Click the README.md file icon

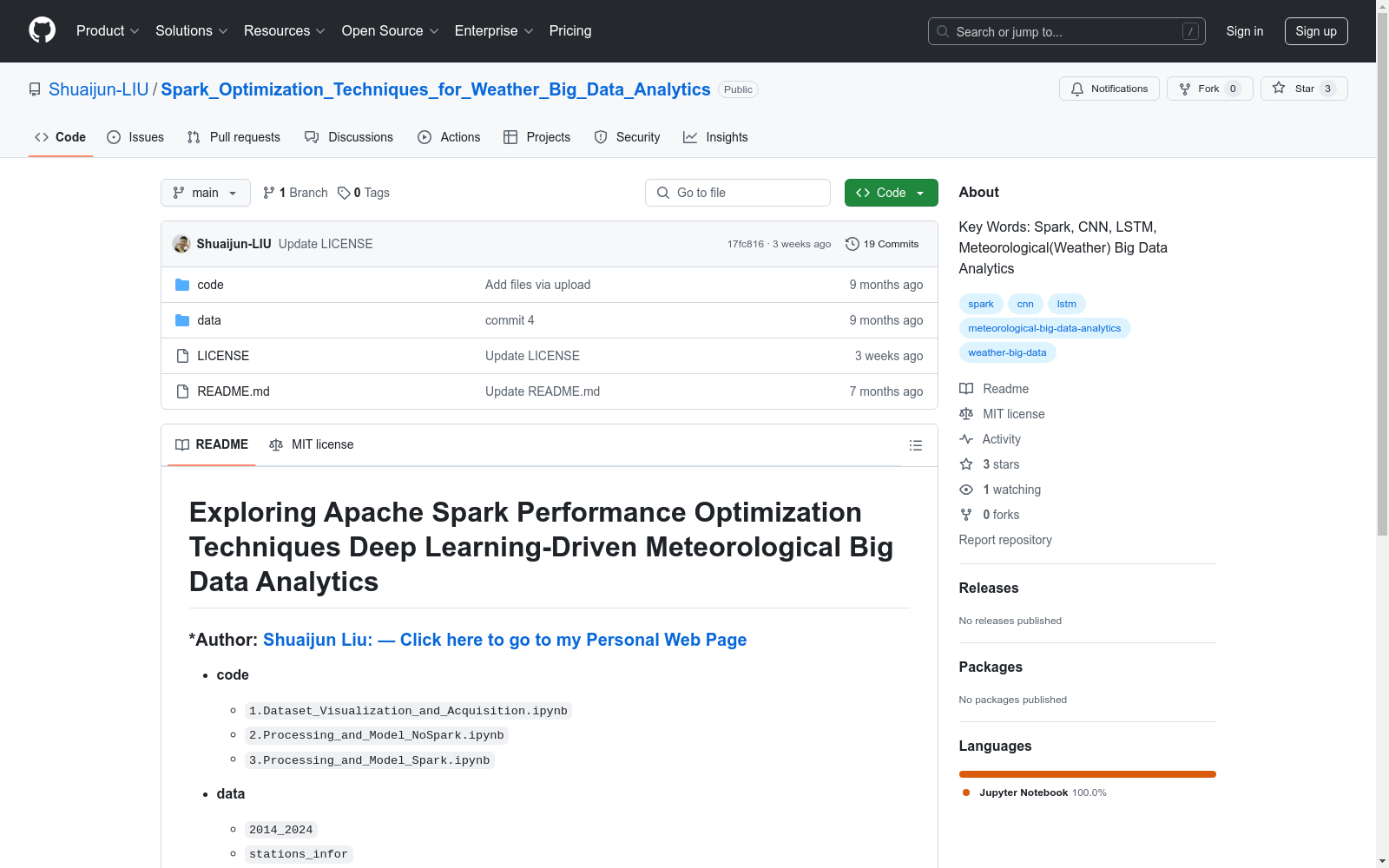coord(182,391)
